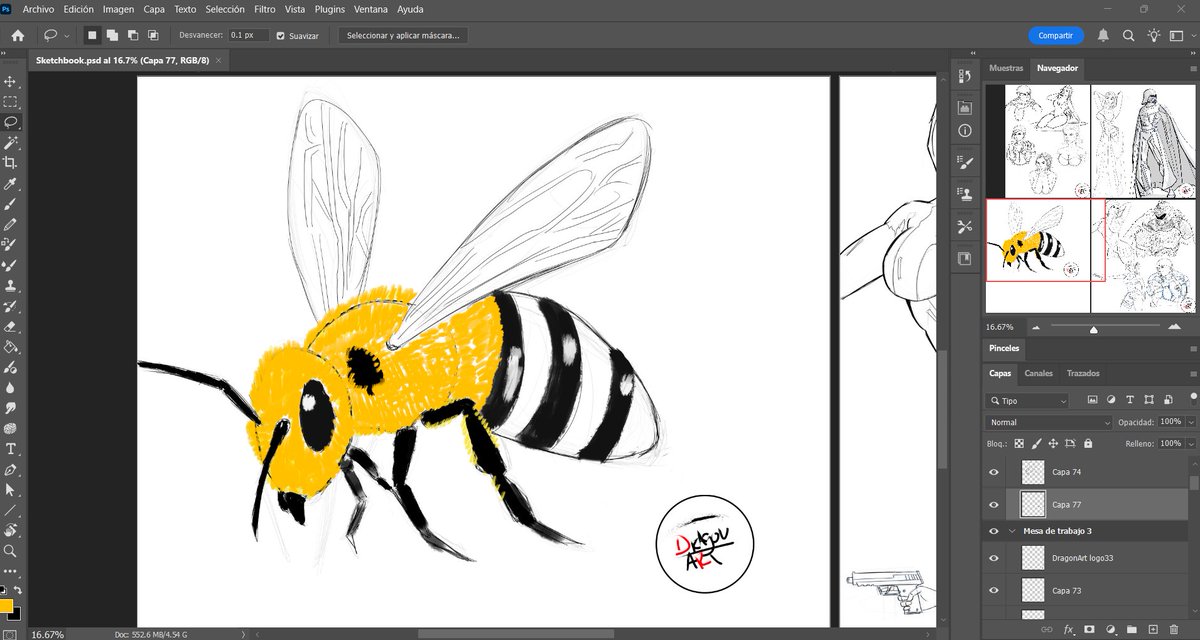Viewport: 1200px width, 640px height.
Task: Open the Tool Presets panel icon
Action: [964, 225]
